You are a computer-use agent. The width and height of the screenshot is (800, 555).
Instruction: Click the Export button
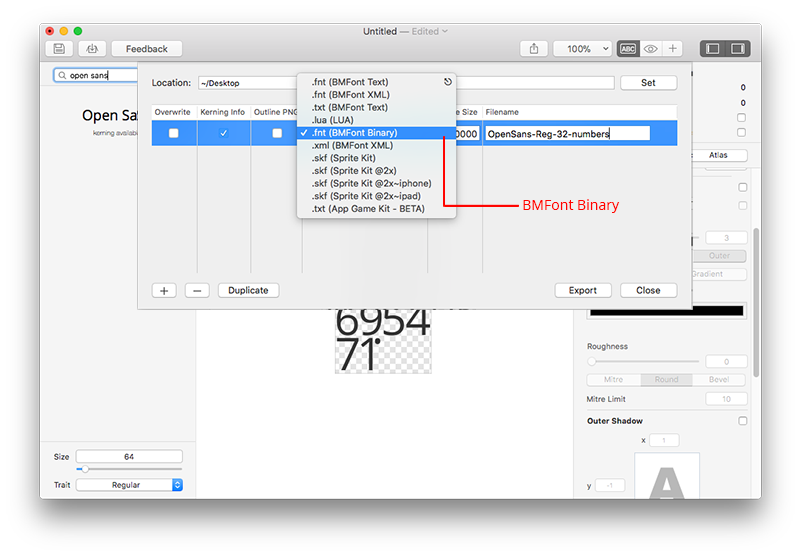point(582,290)
